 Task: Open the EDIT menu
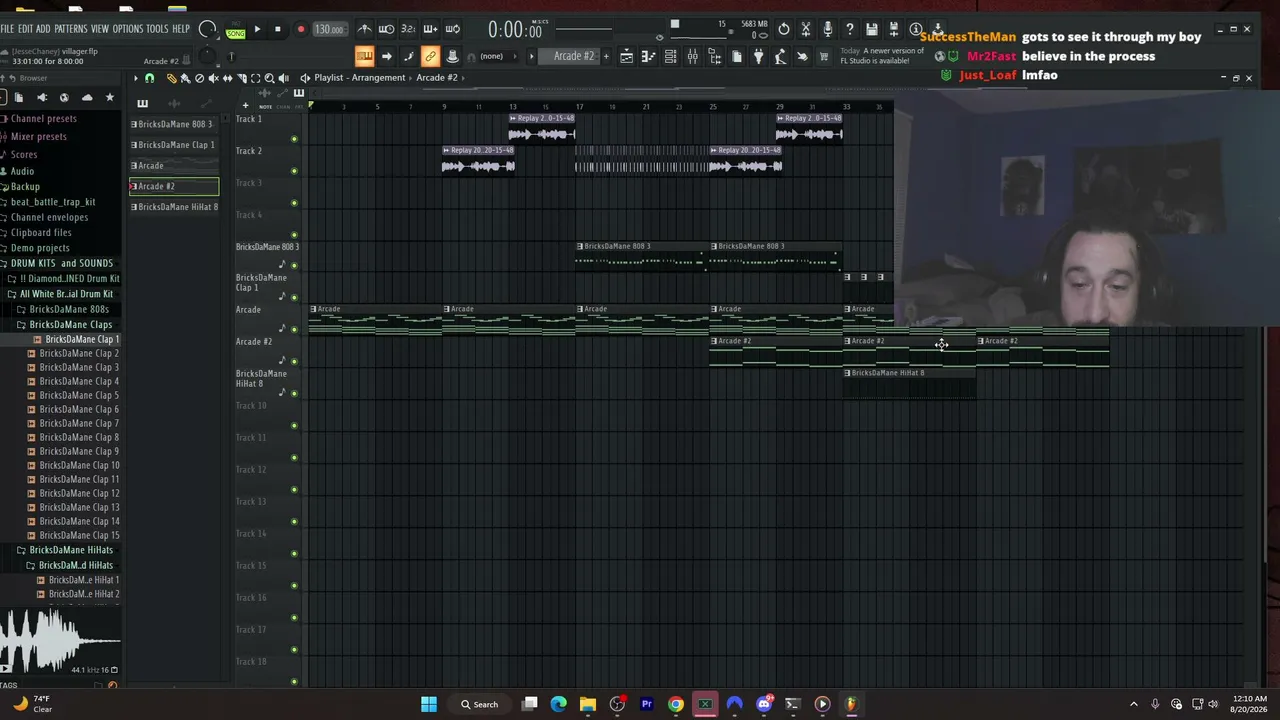click(25, 29)
